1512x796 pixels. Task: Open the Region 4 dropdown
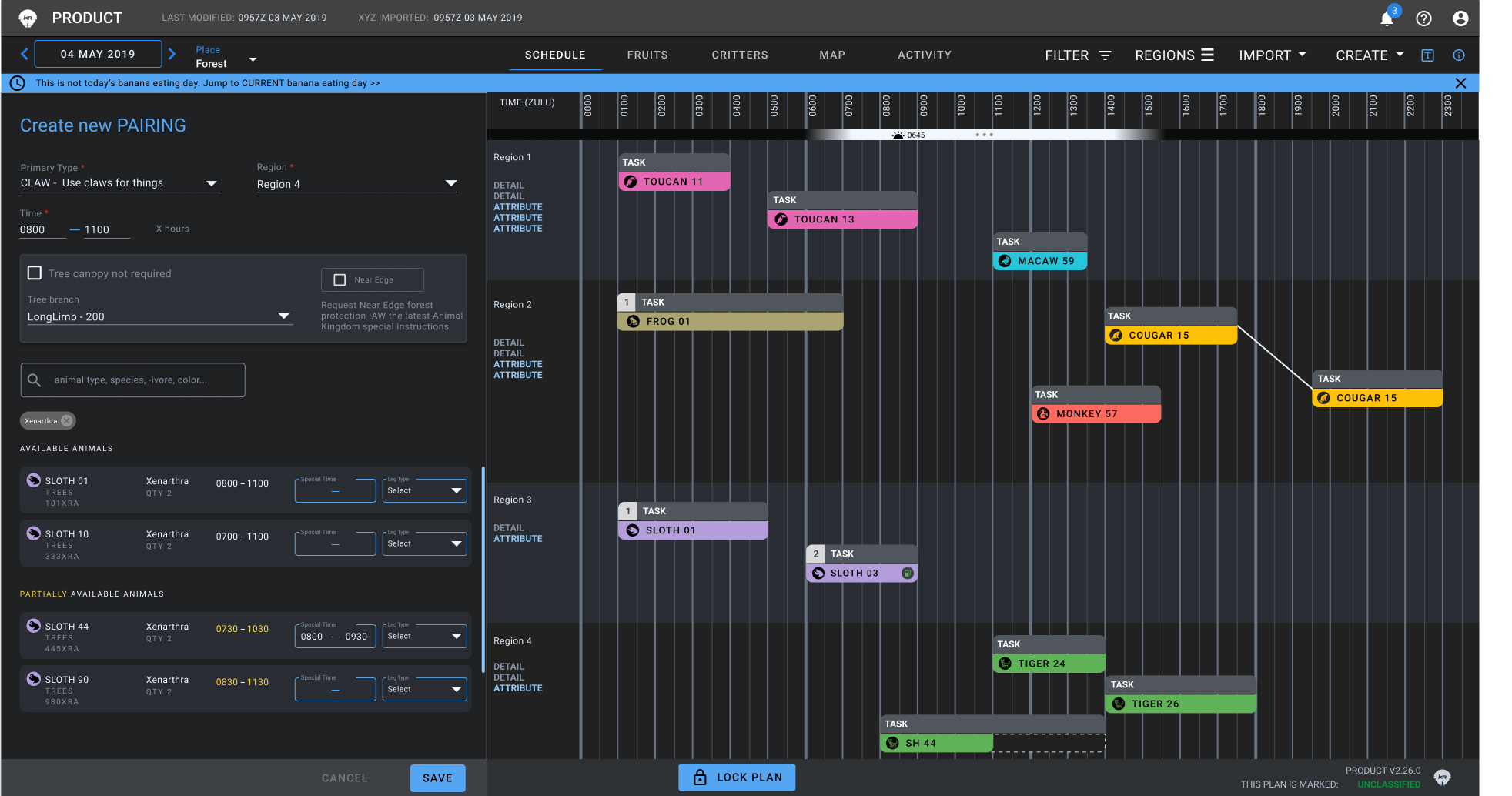[x=356, y=184]
